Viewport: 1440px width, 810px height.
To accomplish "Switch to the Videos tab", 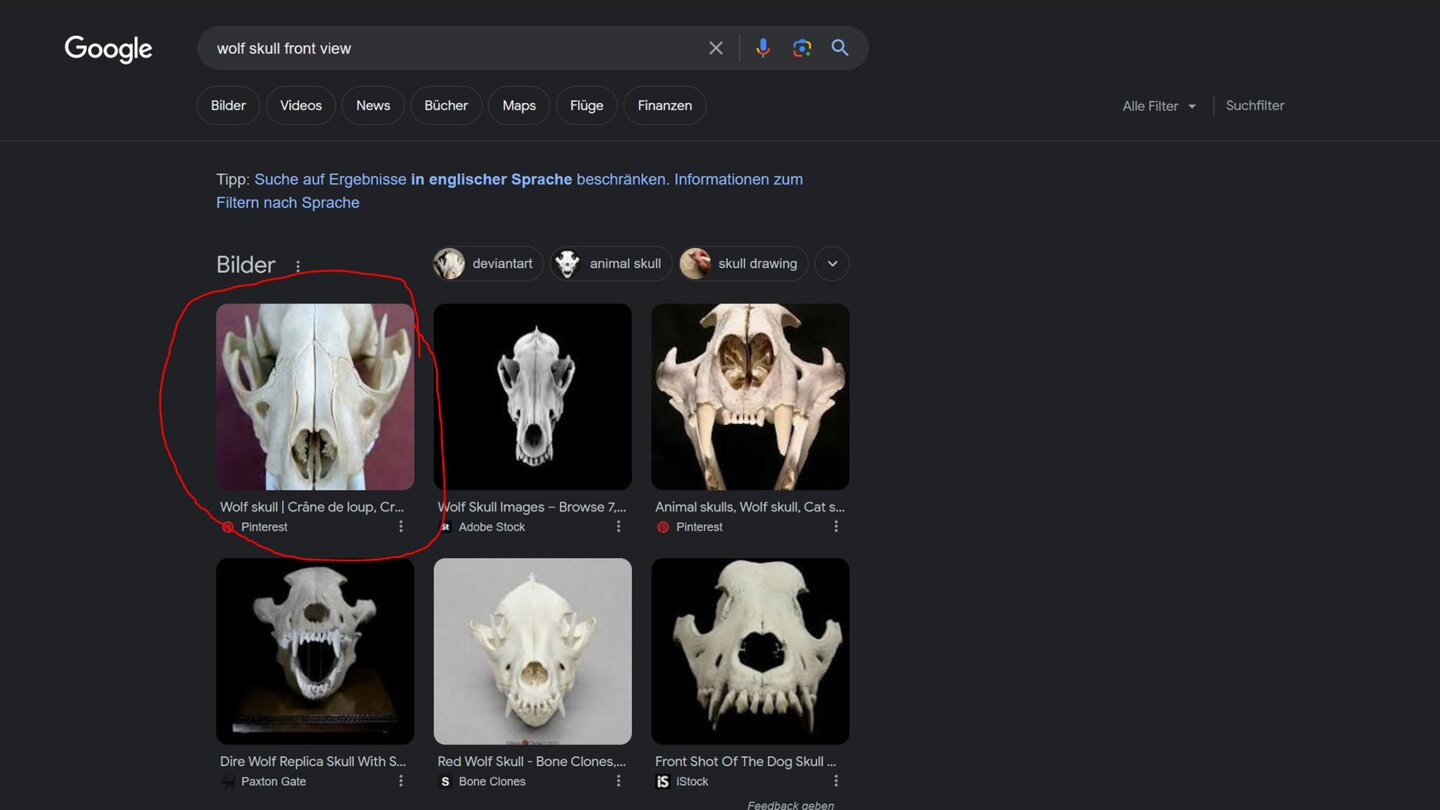I will pyautogui.click(x=301, y=105).
